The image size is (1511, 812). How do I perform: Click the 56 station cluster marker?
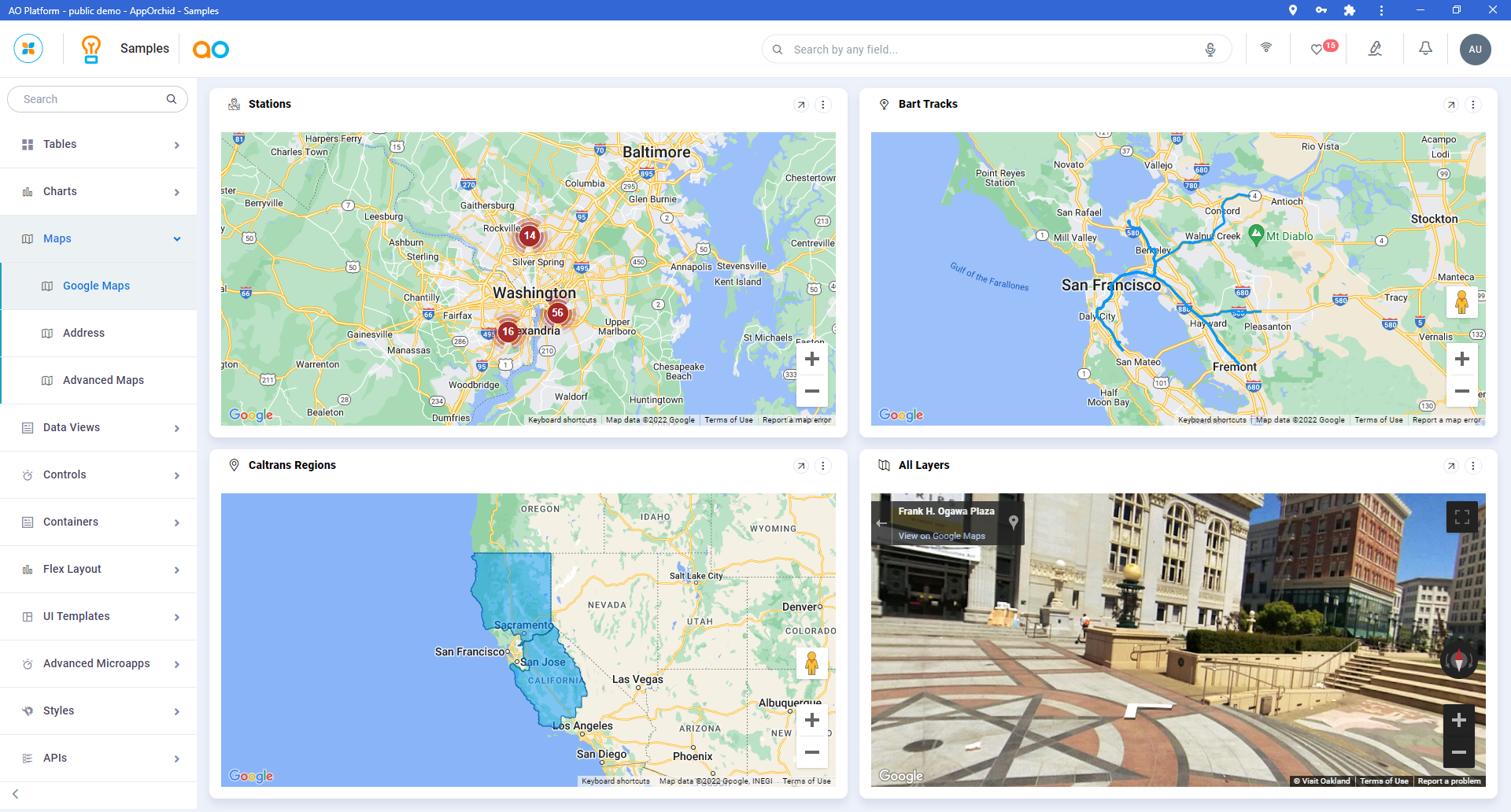(557, 313)
